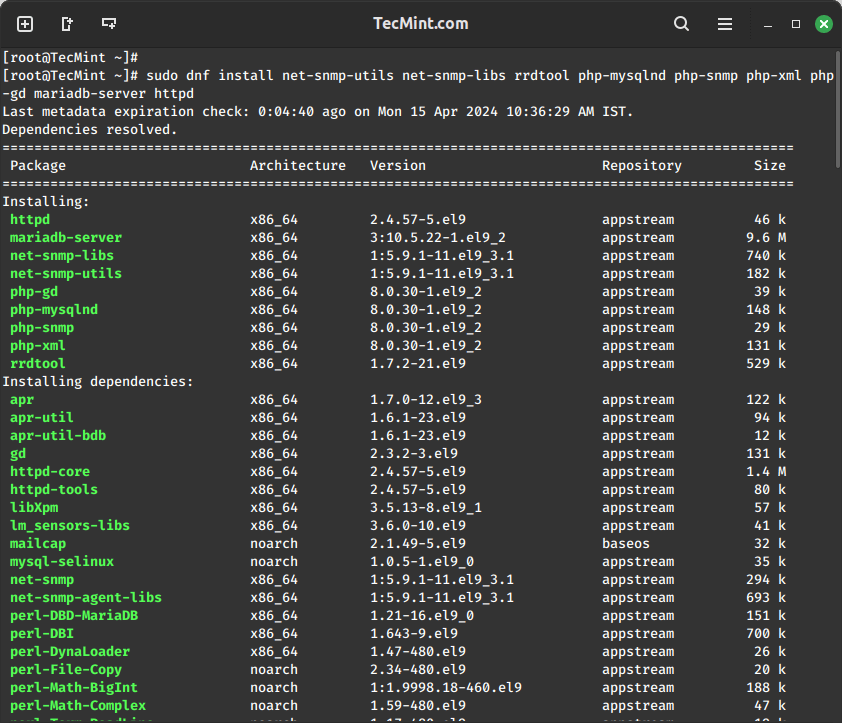842x723 pixels.
Task: Click the 529 k size value
Action: (x=766, y=364)
